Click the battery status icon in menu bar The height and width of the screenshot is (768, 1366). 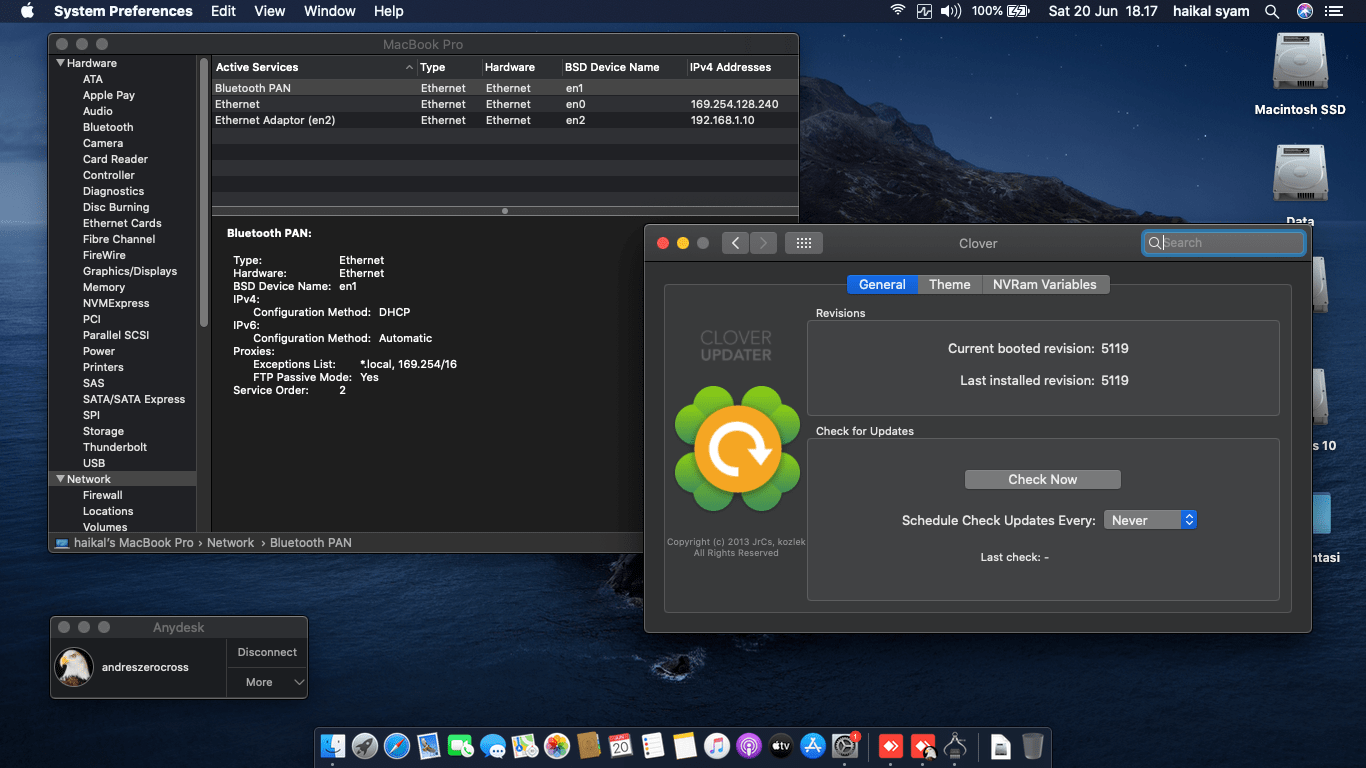click(x=1019, y=11)
